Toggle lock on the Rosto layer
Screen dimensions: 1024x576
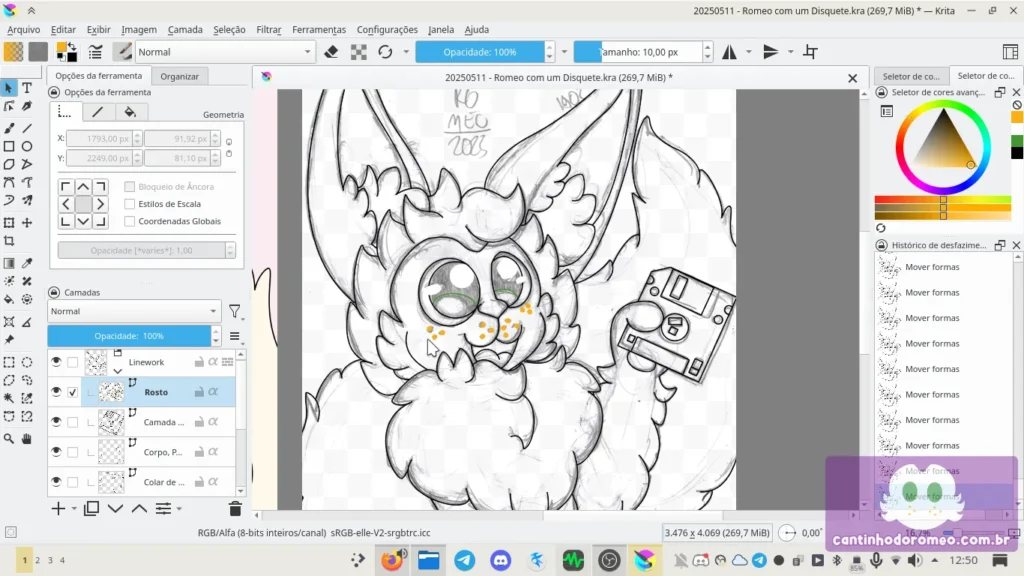tap(199, 392)
